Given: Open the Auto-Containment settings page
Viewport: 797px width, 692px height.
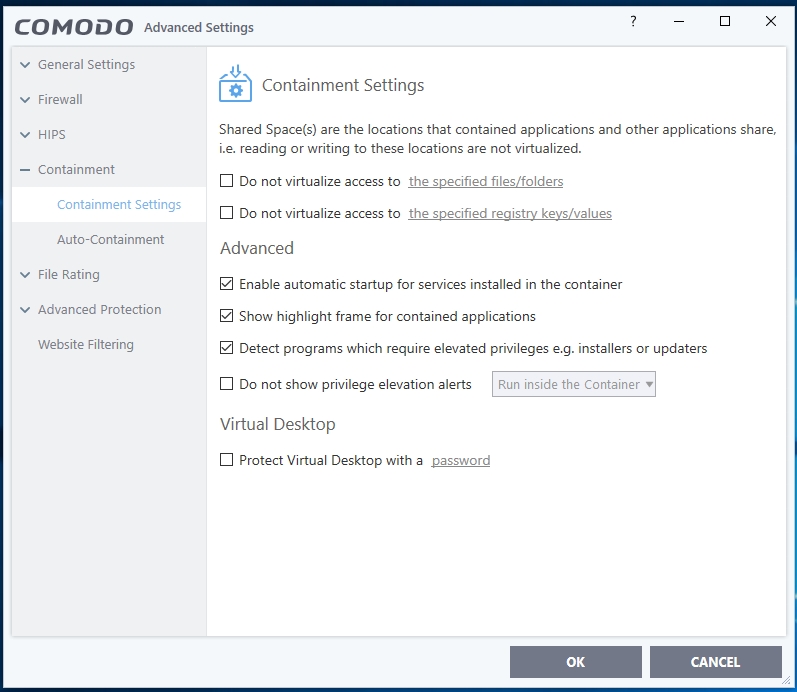Looking at the screenshot, I should click(x=111, y=240).
